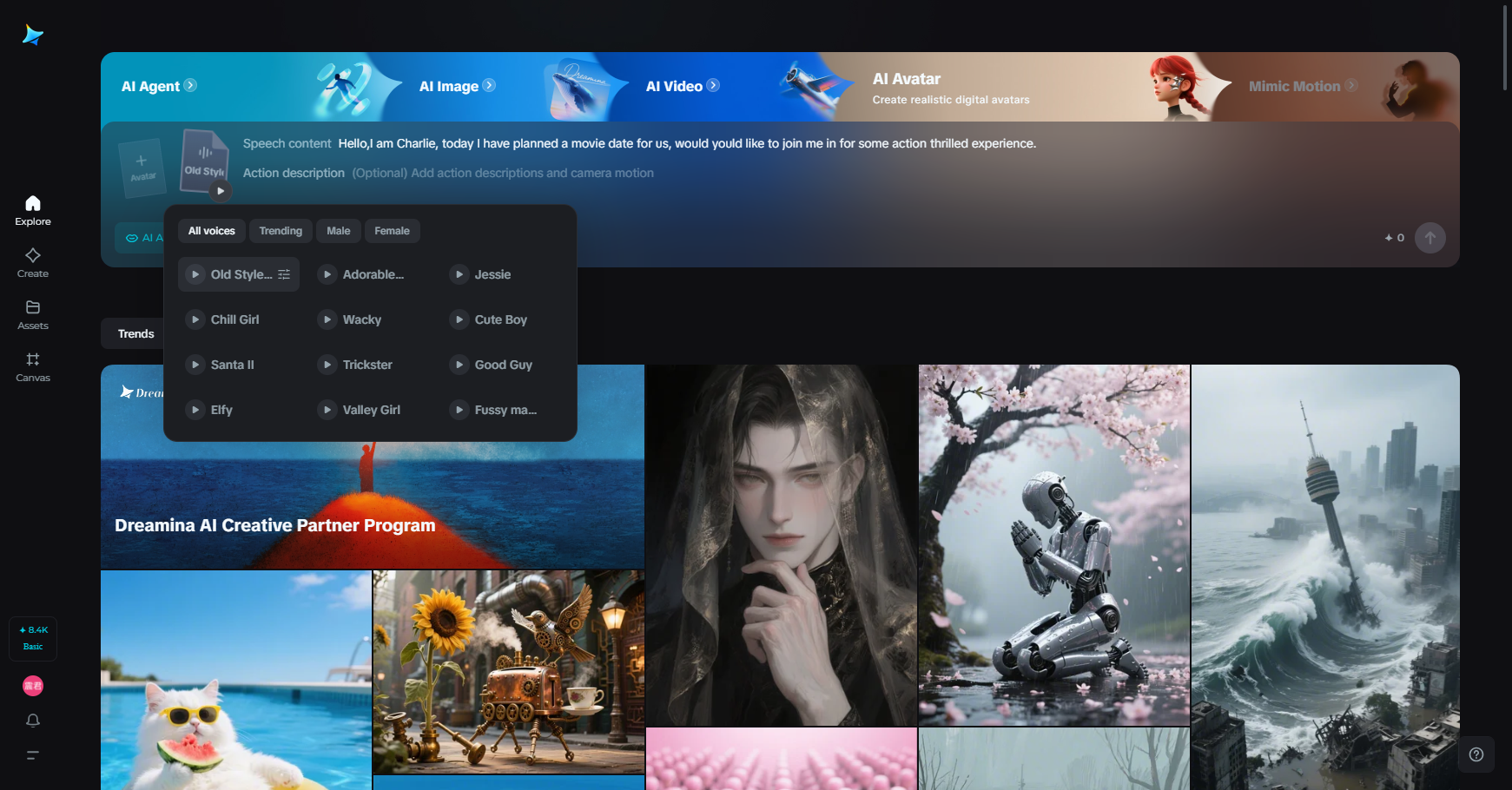Open the Explore home section
Image resolution: width=1512 pixels, height=790 pixels.
[x=32, y=208]
